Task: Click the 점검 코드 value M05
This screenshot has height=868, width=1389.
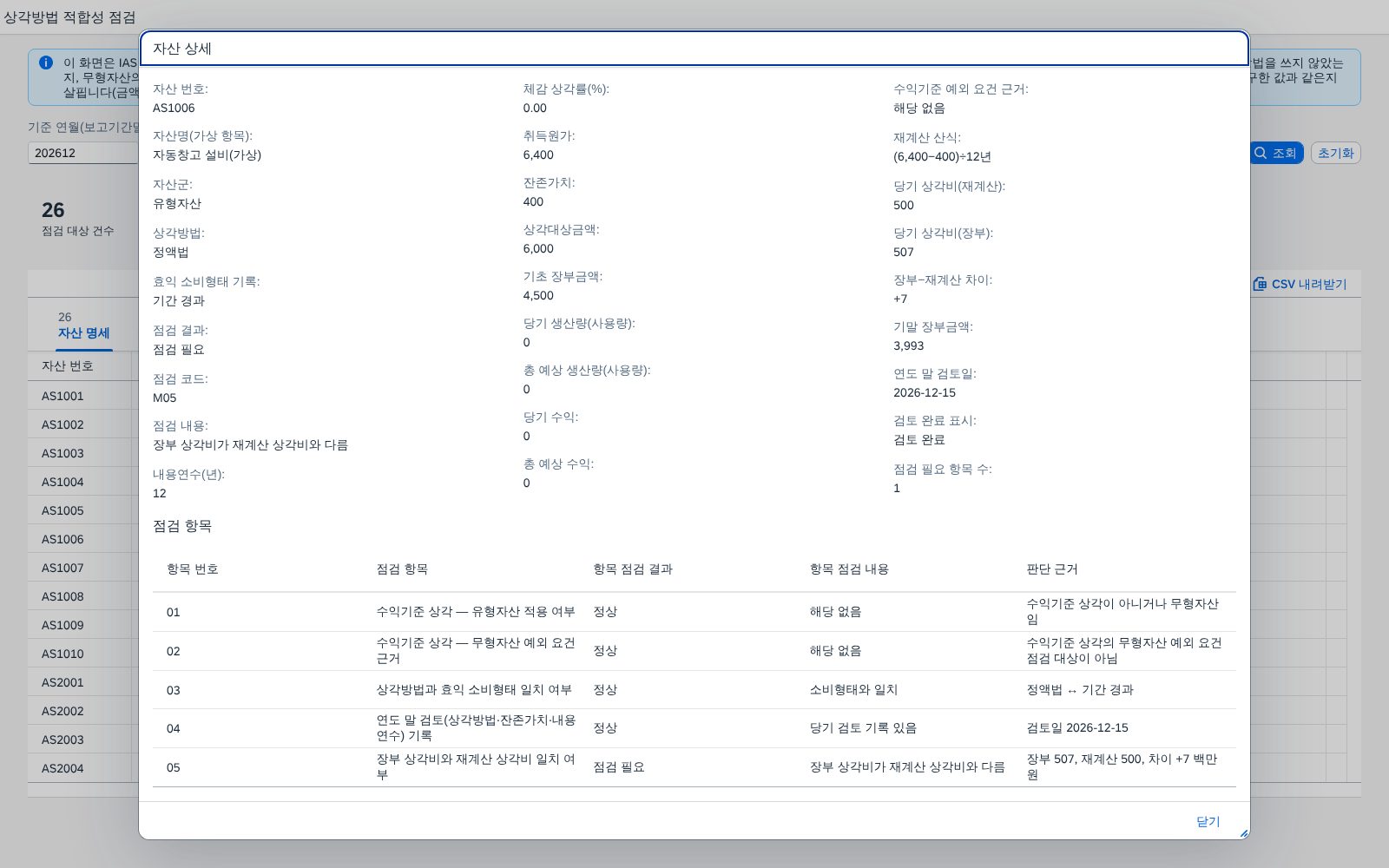Action: (165, 398)
